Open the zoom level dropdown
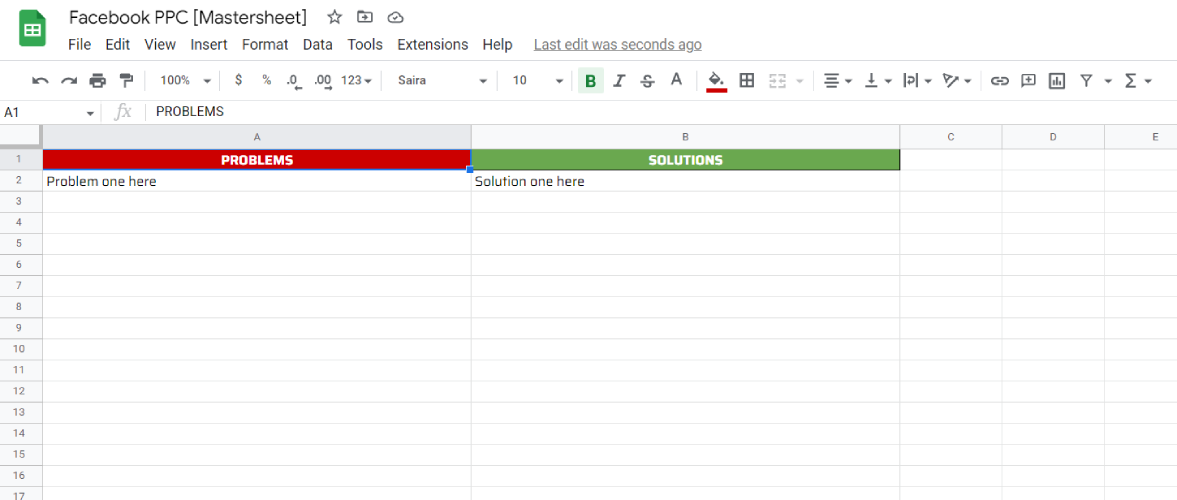1177x500 pixels. [186, 80]
